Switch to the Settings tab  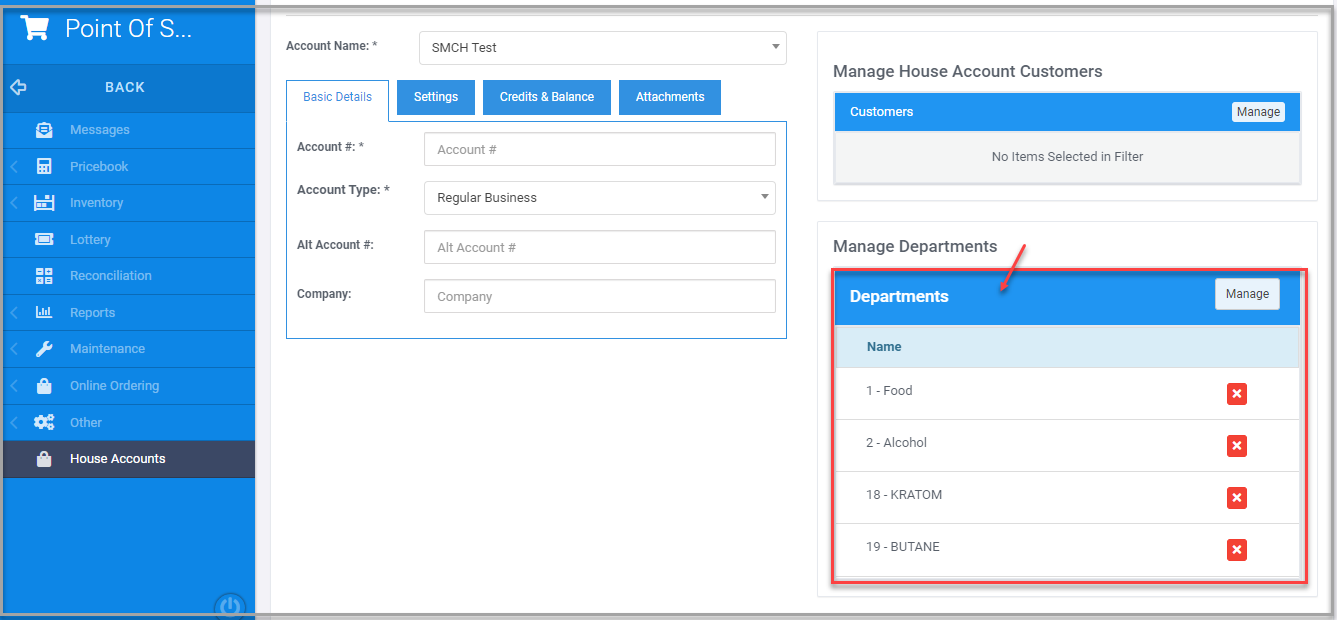435,97
